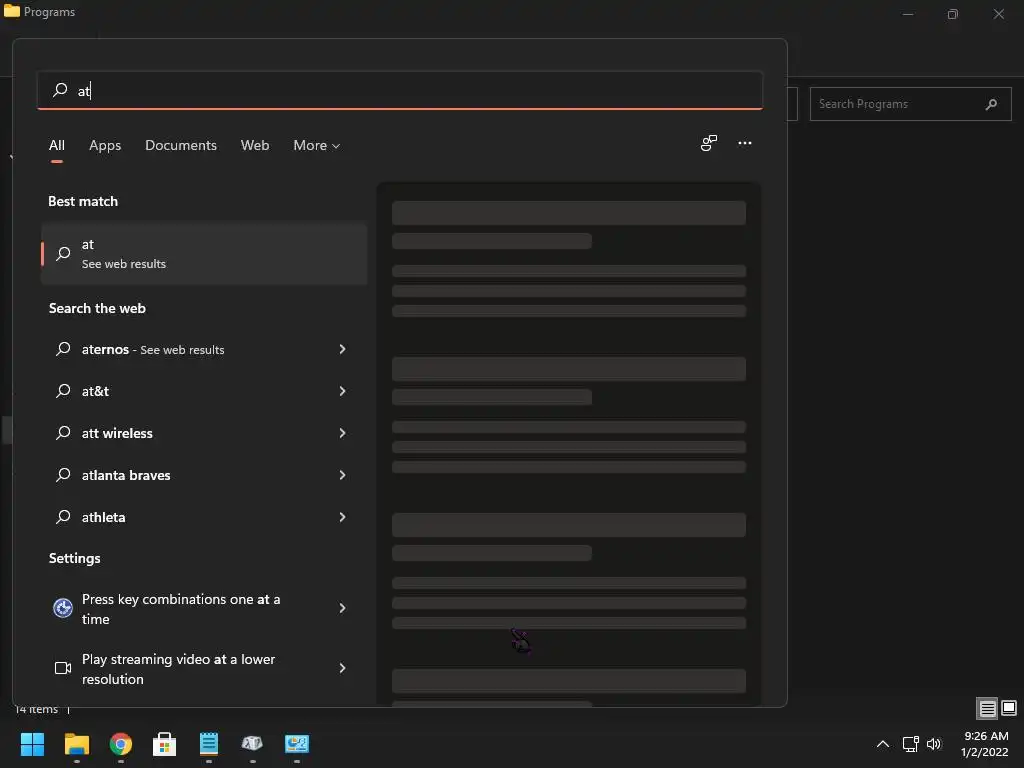
Task: Launch Google Chrome from the taskbar
Action: pyautogui.click(x=121, y=744)
